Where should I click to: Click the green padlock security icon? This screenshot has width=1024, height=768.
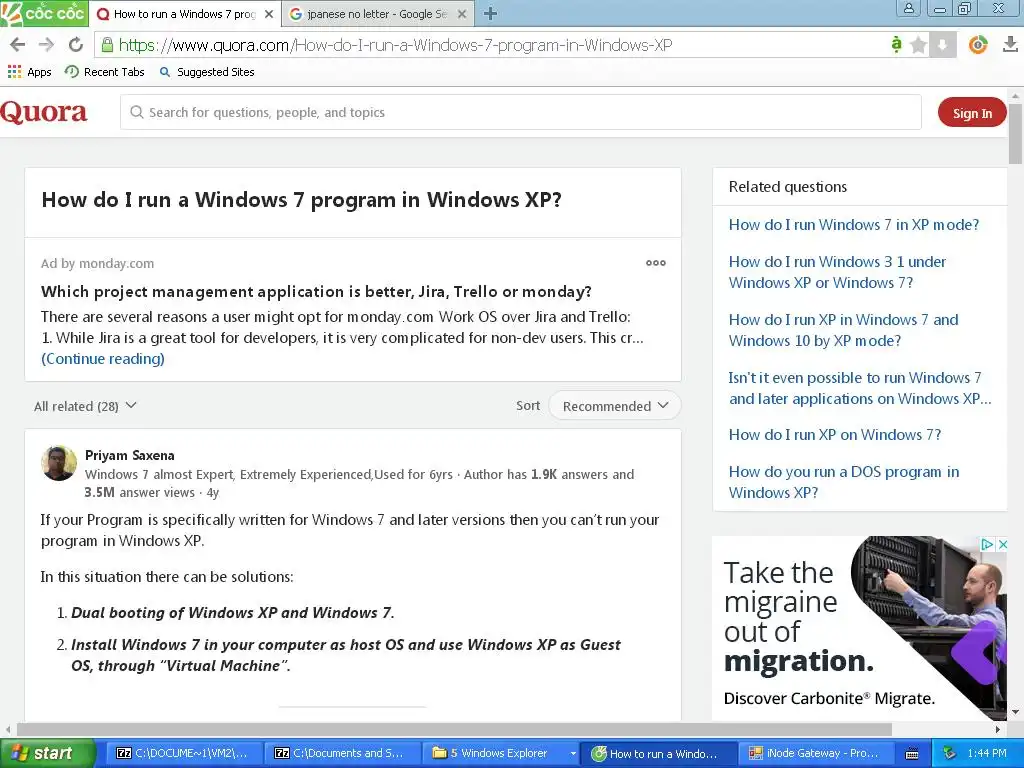coord(107,44)
